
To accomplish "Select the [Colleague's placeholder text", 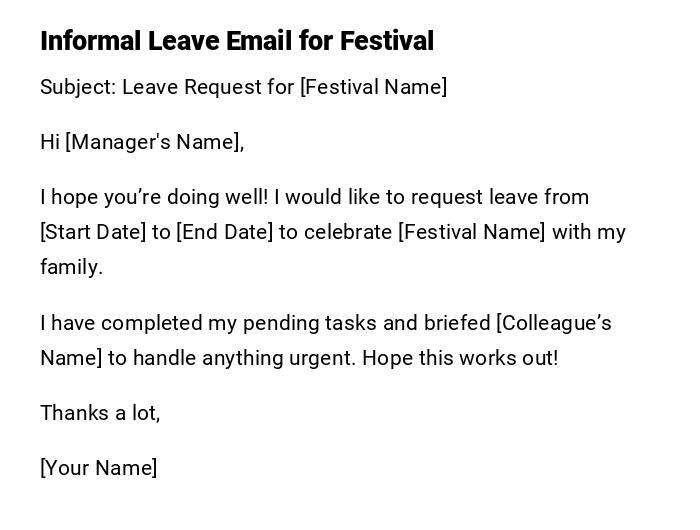I will [554, 323].
